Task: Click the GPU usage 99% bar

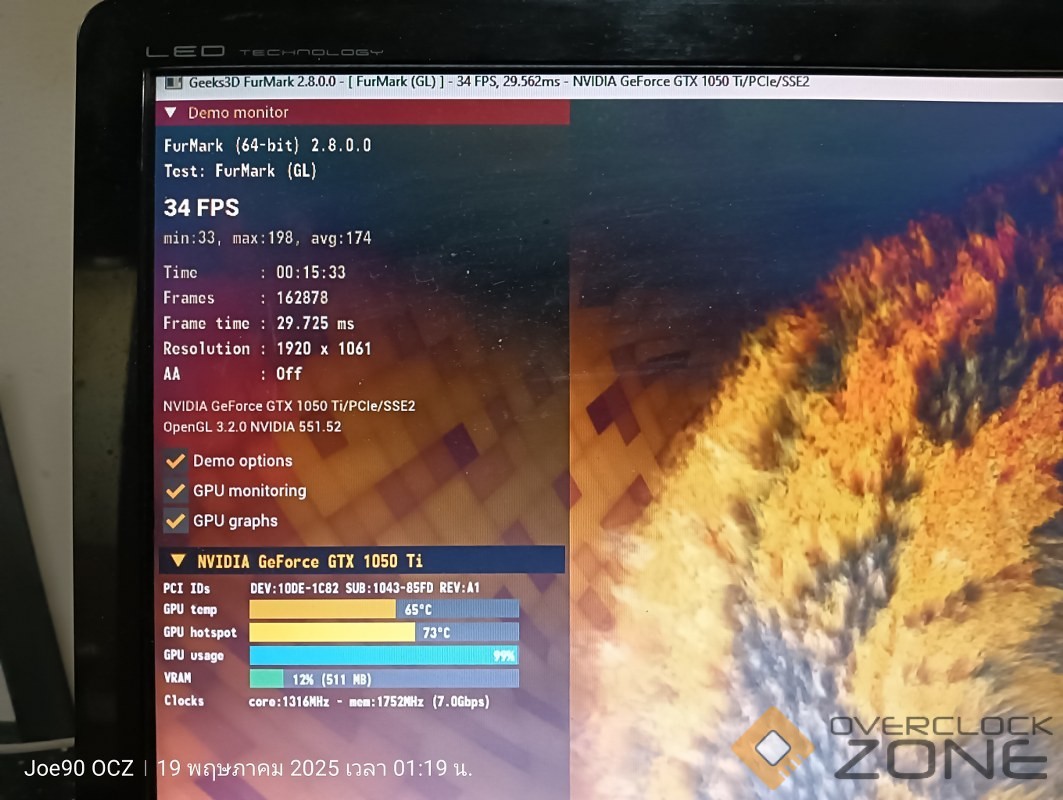Action: tap(384, 655)
